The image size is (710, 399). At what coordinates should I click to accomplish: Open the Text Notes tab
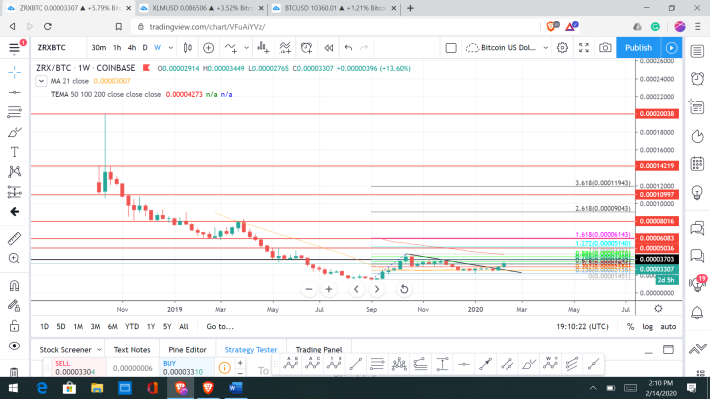(132, 350)
